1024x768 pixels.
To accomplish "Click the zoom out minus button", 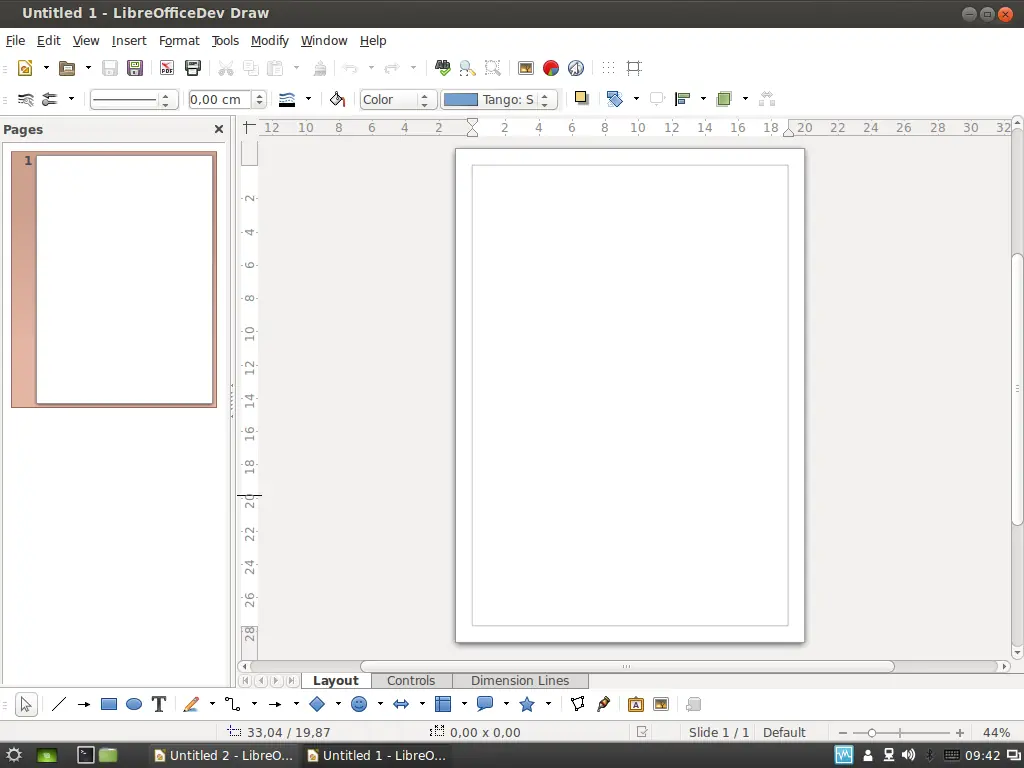I will tap(842, 733).
